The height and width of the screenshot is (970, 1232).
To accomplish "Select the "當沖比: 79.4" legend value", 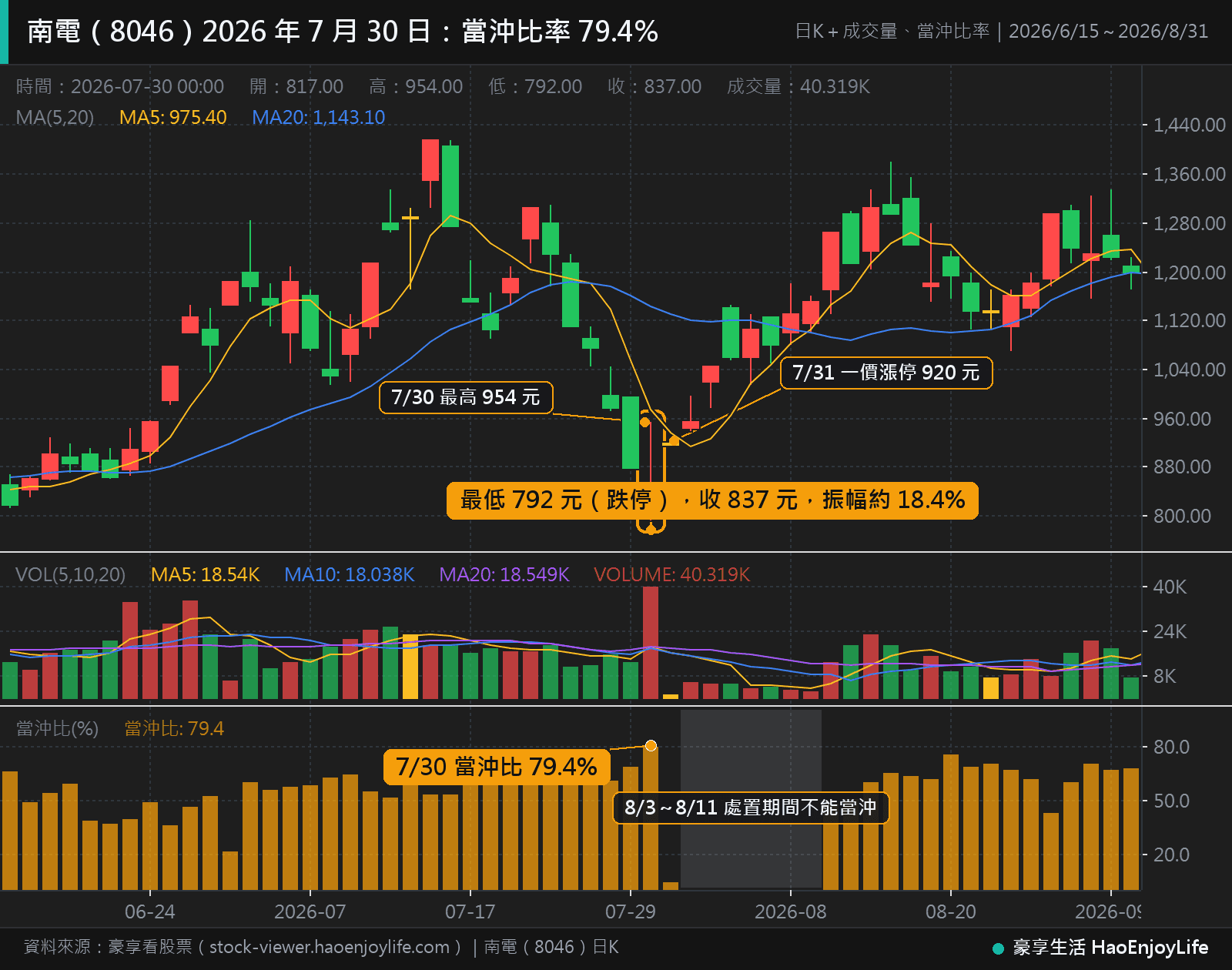I will click(x=174, y=728).
